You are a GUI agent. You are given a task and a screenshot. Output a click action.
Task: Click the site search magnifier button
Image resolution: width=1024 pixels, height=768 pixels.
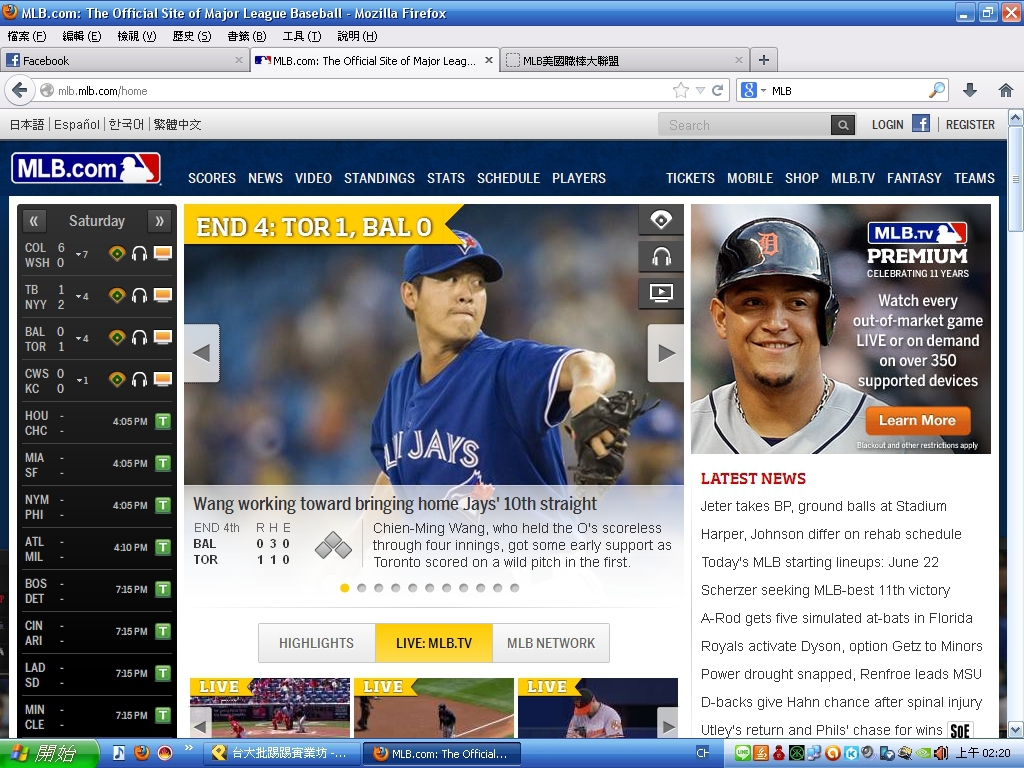(x=842, y=125)
